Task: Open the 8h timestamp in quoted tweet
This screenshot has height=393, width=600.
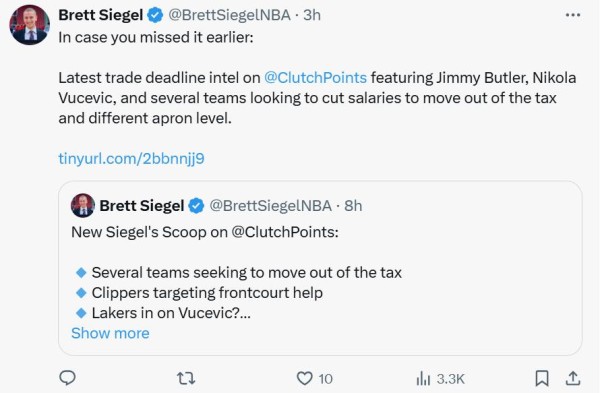Action: [353, 206]
